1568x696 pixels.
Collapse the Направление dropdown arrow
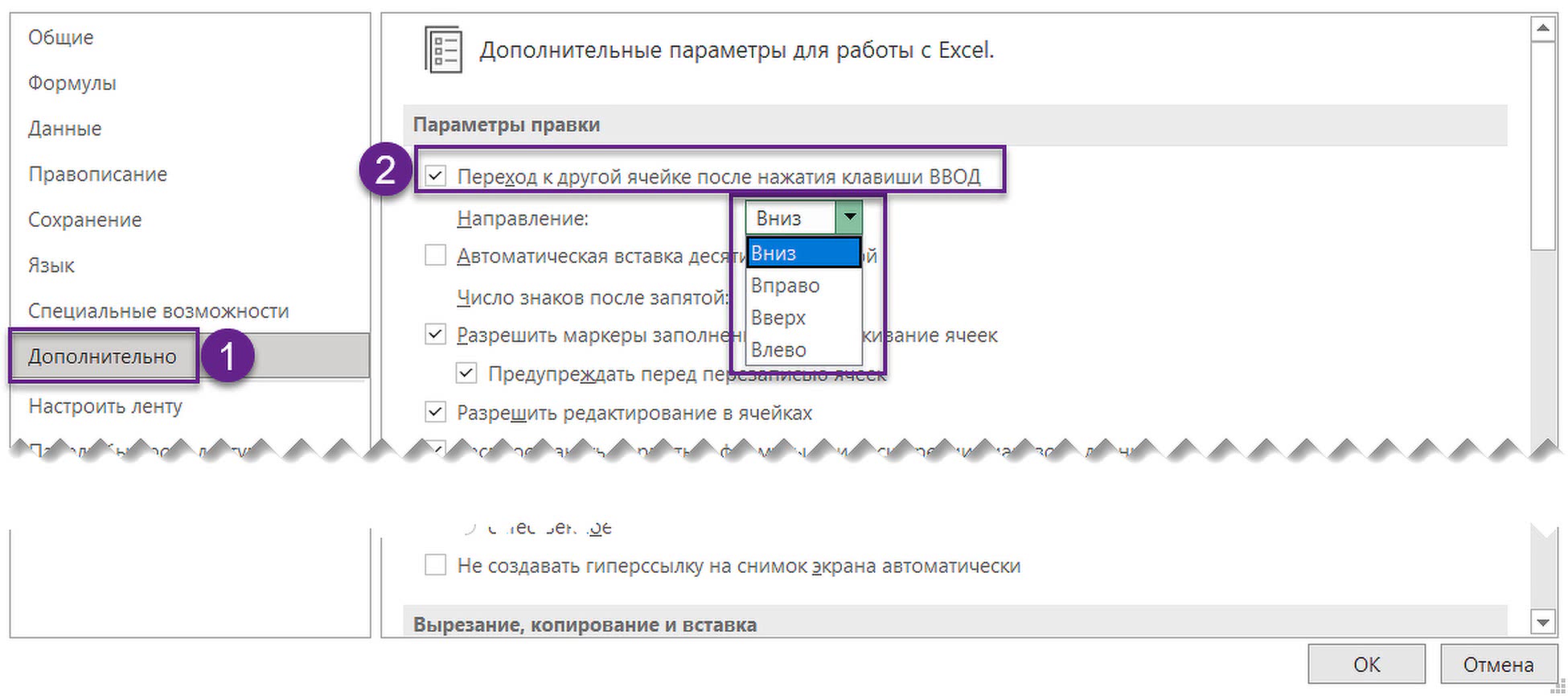click(849, 218)
